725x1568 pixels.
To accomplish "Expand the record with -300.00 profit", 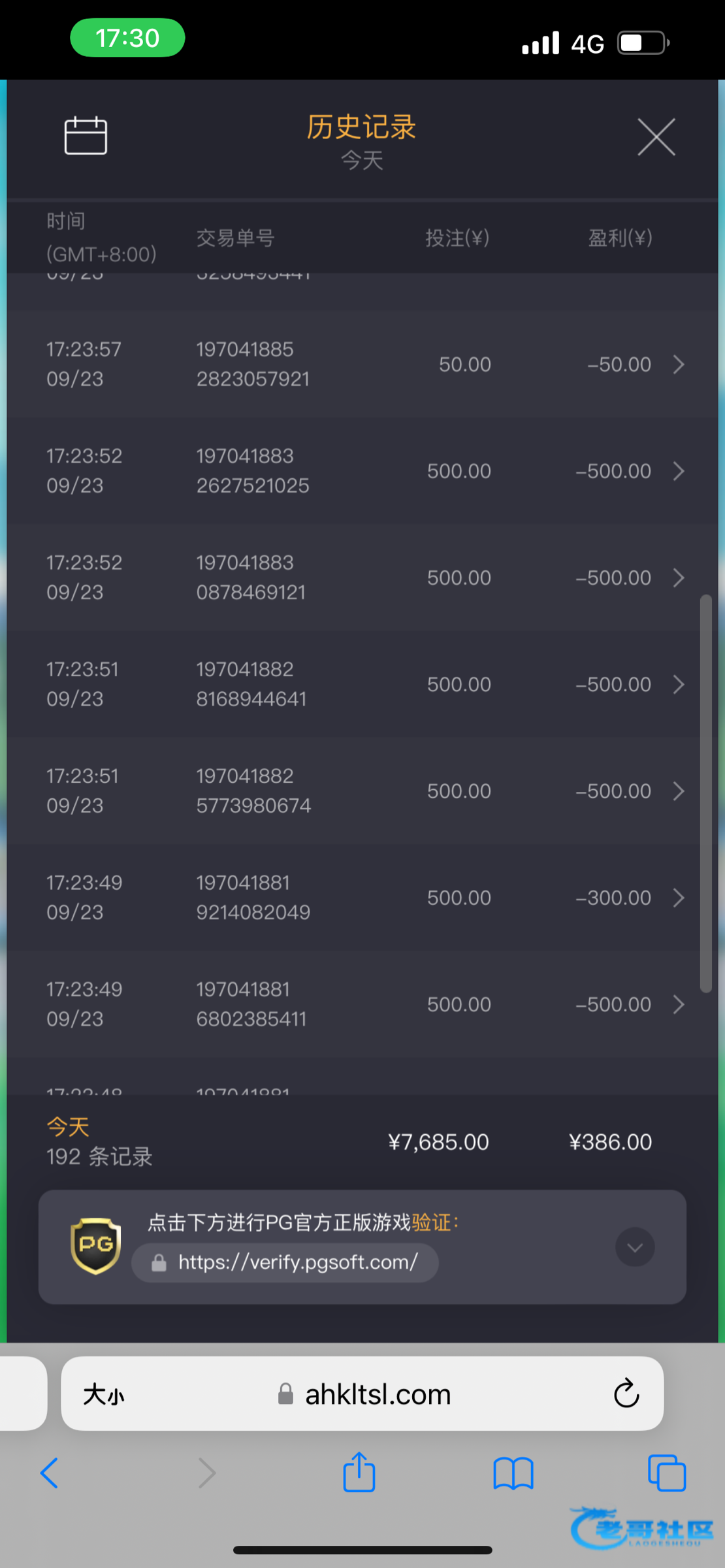I will [x=679, y=898].
